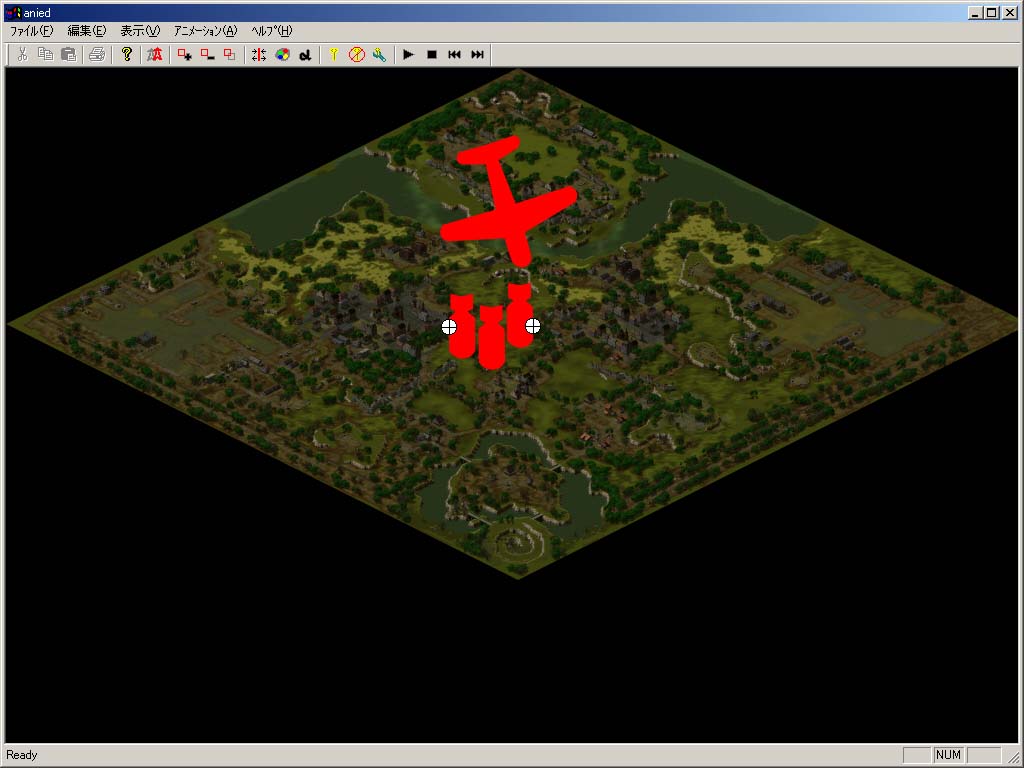This screenshot has height=768, width=1024.
Task: Open the 編集(E) menu
Action: pos(86,31)
